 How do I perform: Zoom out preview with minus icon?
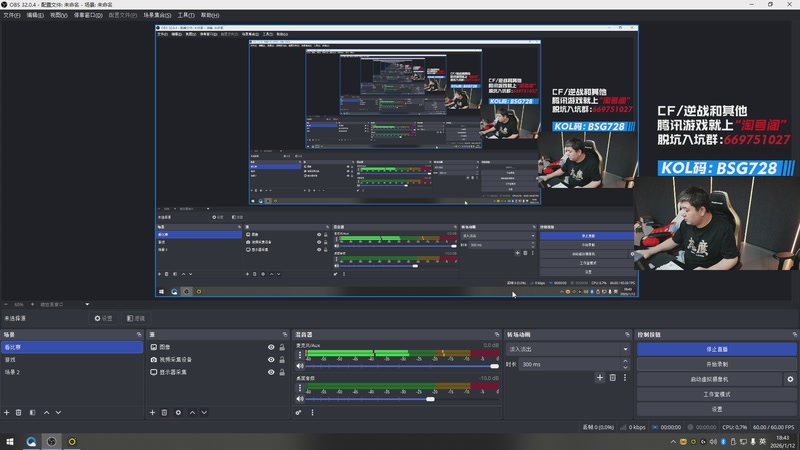coord(6,304)
